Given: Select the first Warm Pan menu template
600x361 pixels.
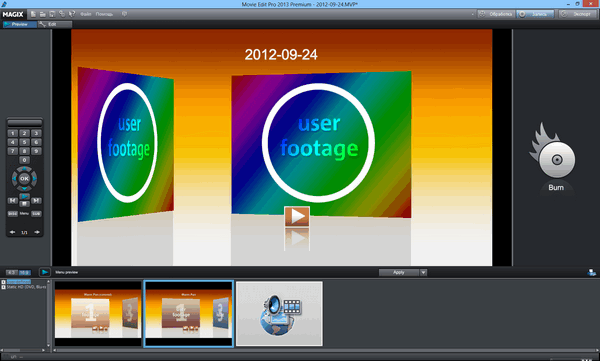Looking at the screenshot, I should coord(98,314).
